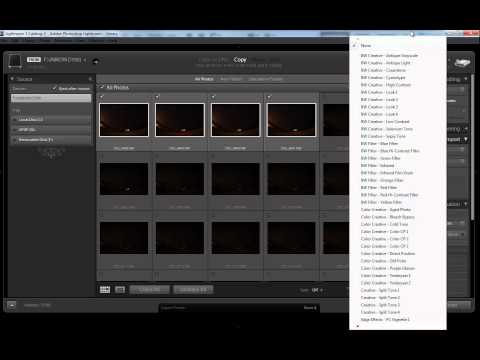
Task: Select first photo thumbnail in top row
Action: 124,120
